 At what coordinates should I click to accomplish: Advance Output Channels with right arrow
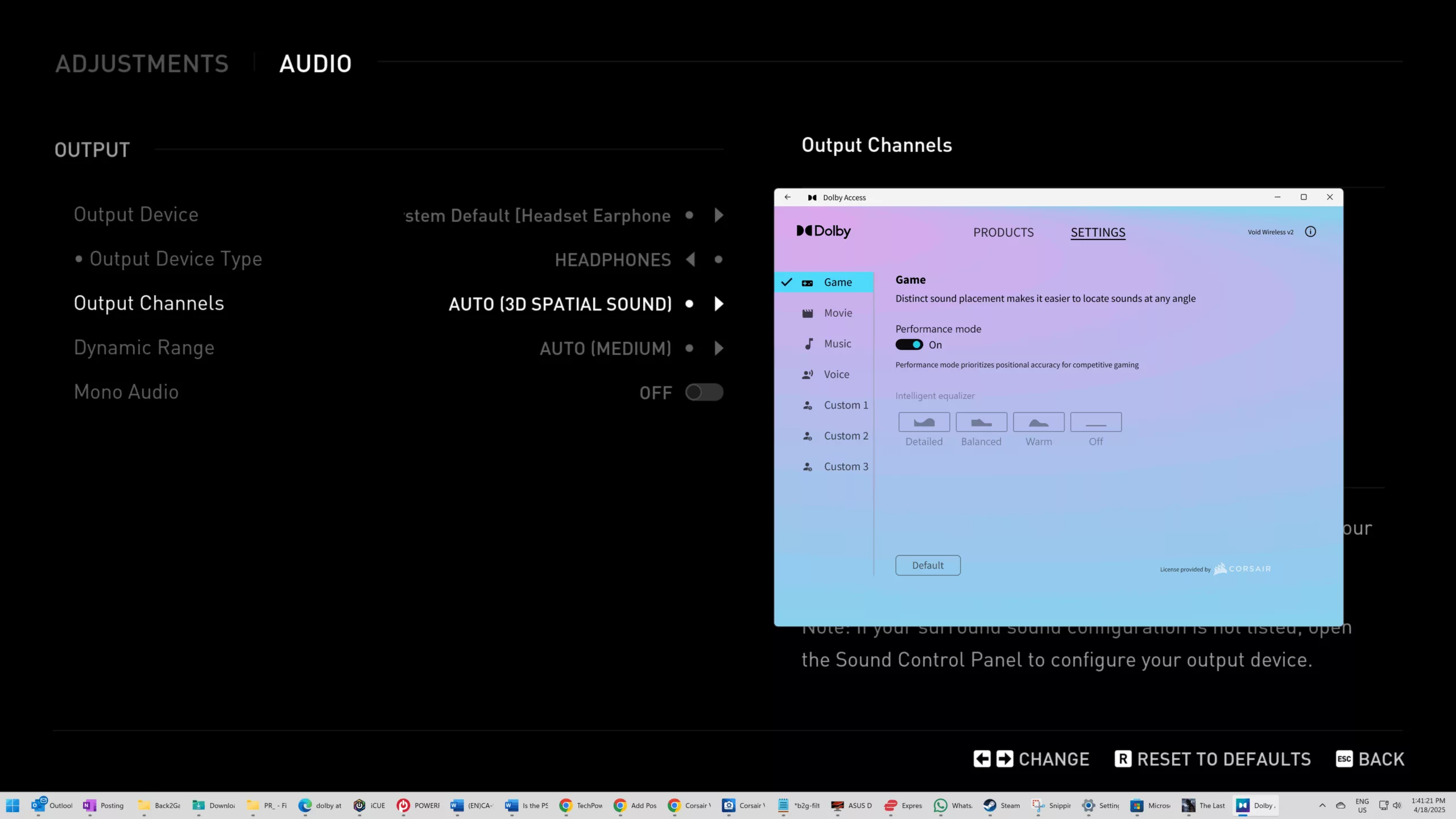719,304
